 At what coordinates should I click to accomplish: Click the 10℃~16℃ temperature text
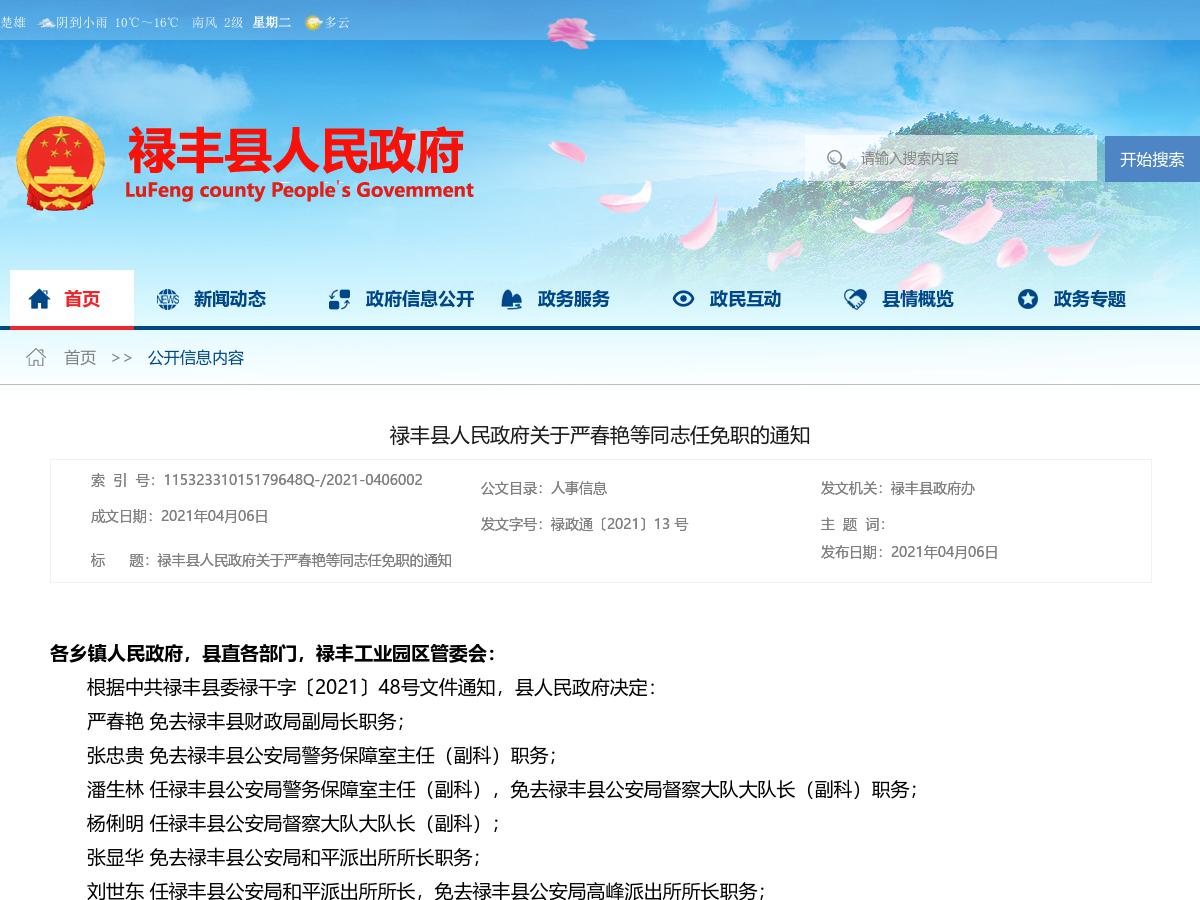146,22
